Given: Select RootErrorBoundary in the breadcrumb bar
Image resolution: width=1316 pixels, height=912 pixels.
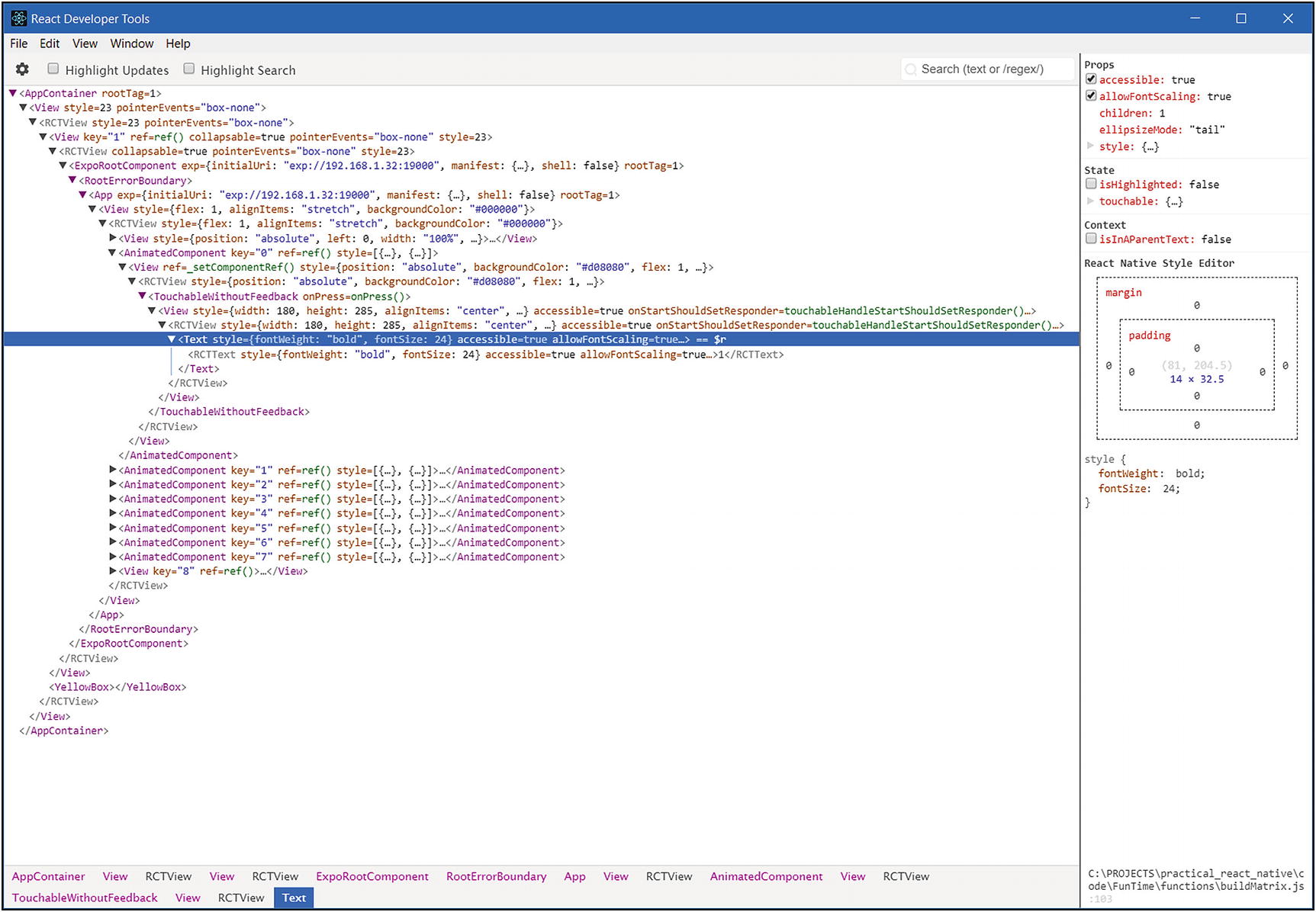Looking at the screenshot, I should pos(496,876).
